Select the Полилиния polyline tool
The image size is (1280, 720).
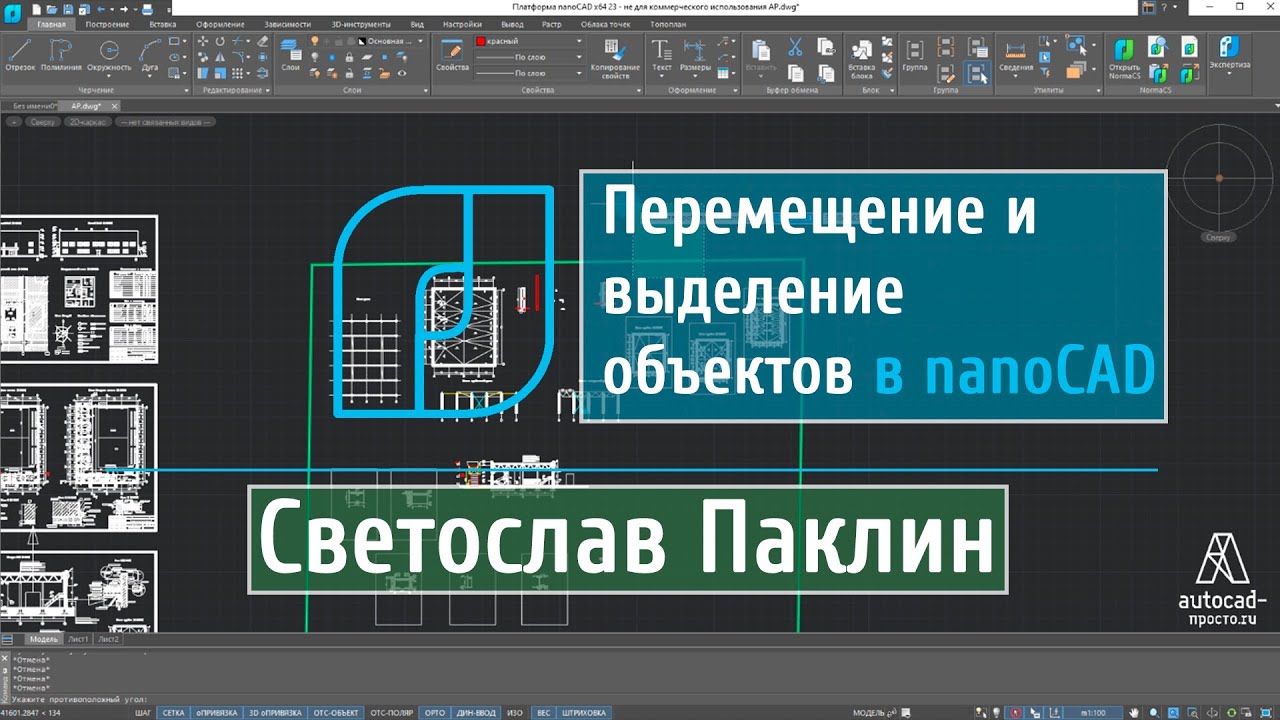(x=62, y=56)
